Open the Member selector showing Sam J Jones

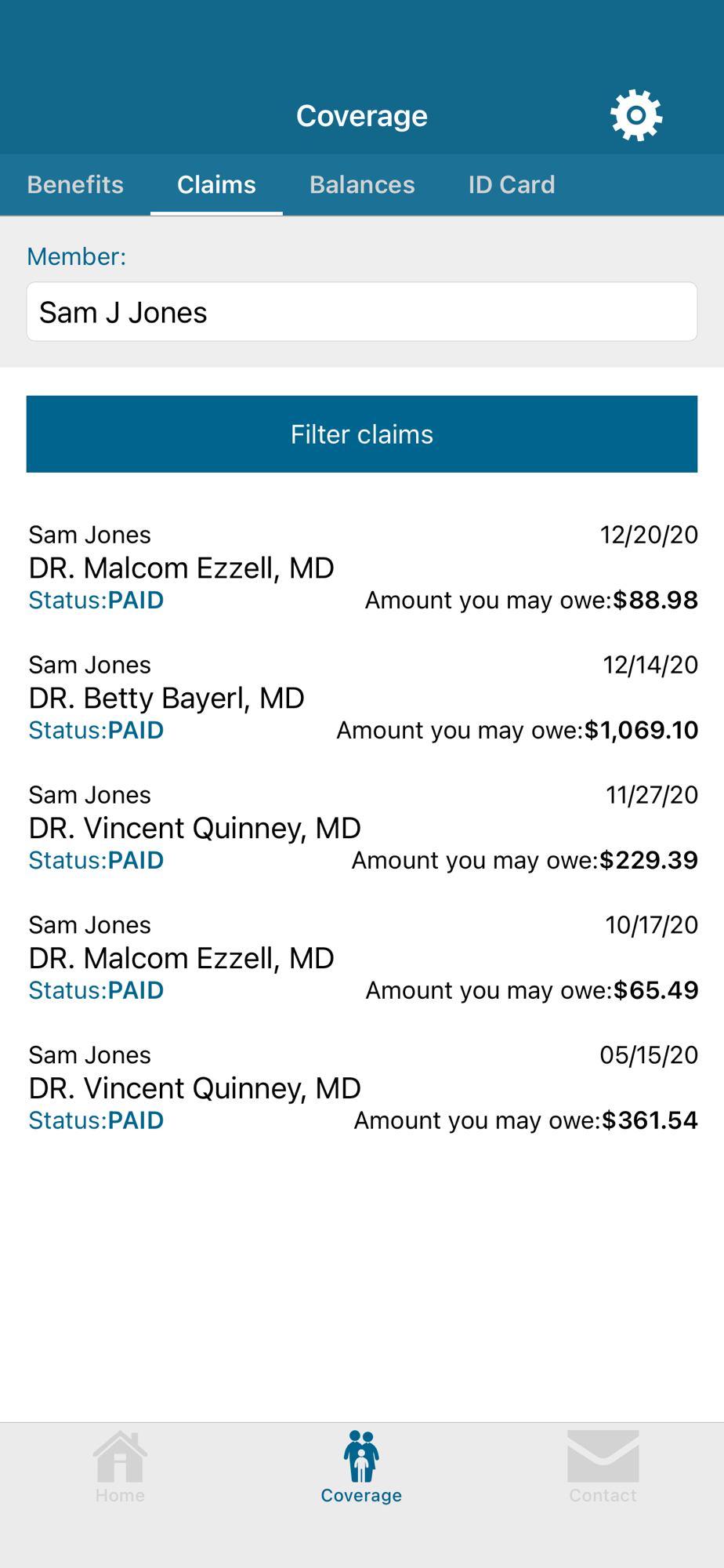362,312
